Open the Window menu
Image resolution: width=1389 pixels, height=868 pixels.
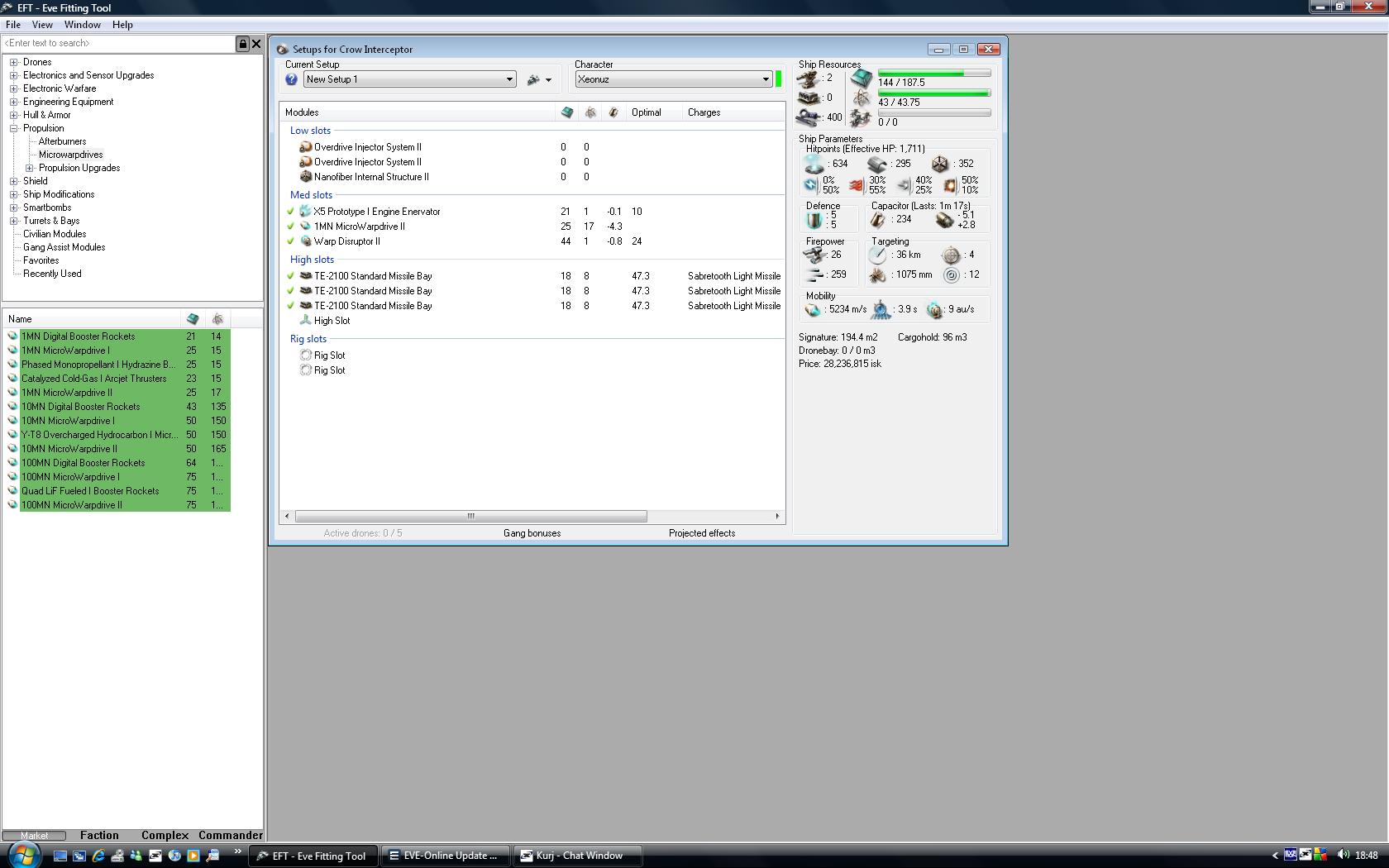tap(83, 25)
